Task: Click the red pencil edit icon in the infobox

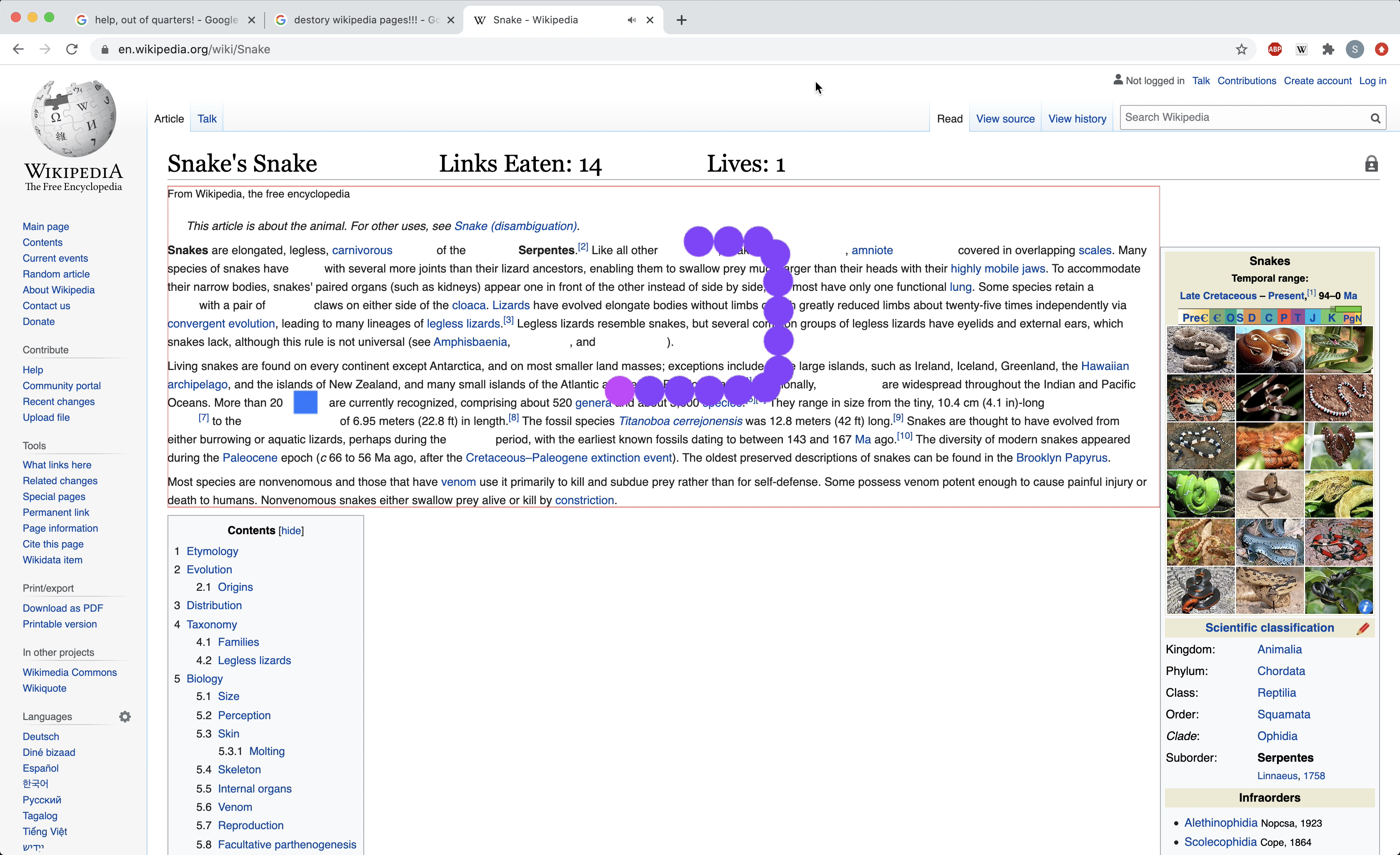Action: coord(1363,628)
